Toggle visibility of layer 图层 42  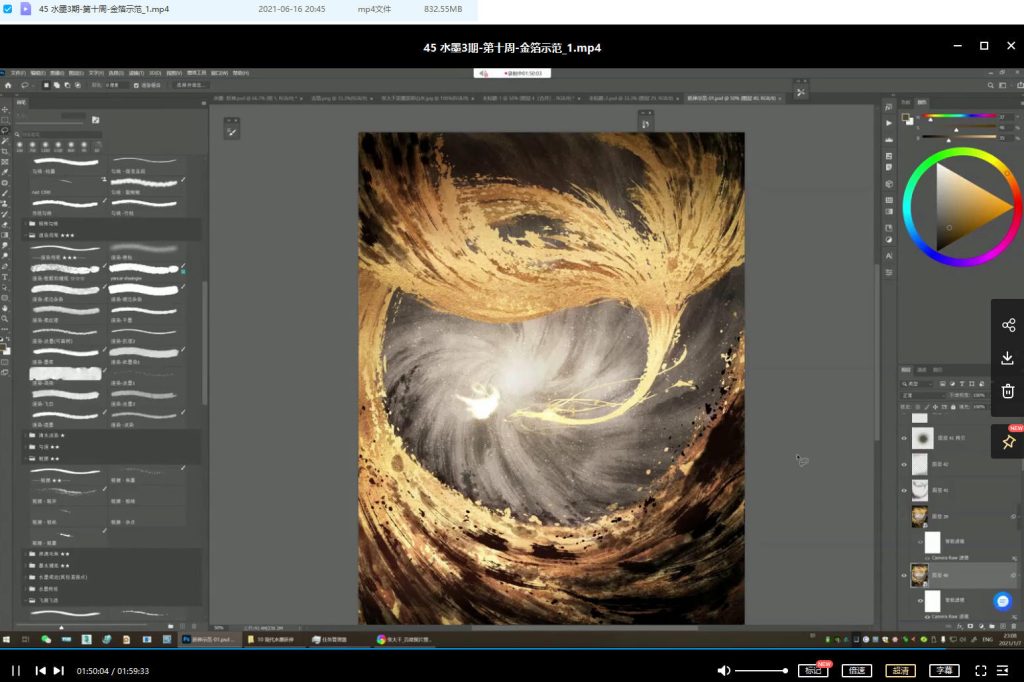[904, 464]
